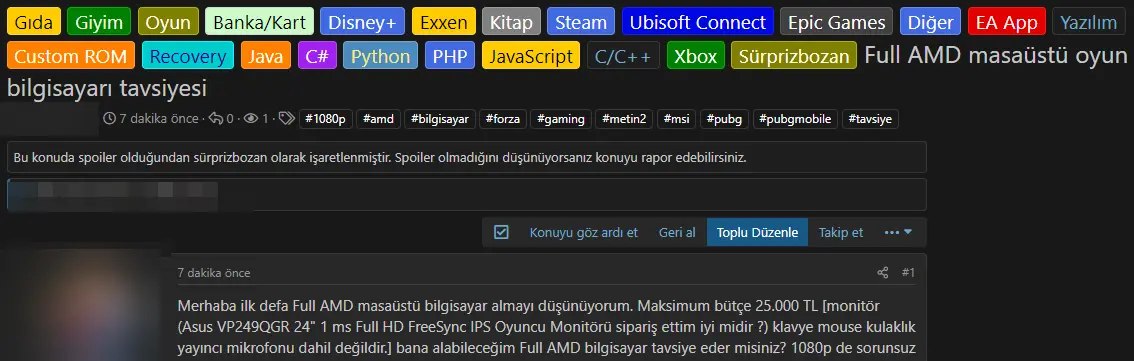Open the Kitap label
The height and width of the screenshot is (361, 1134).
pyautogui.click(x=511, y=22)
